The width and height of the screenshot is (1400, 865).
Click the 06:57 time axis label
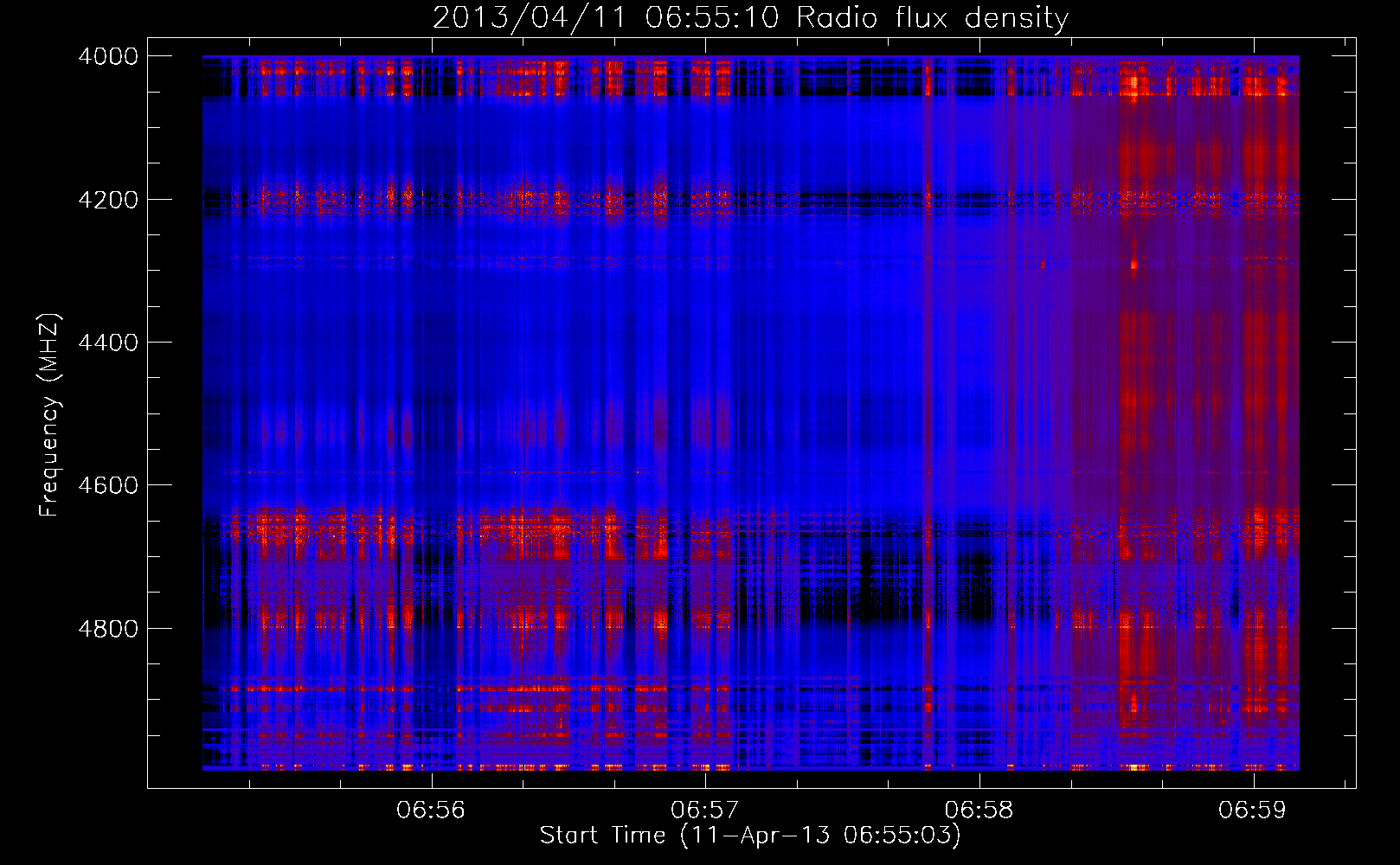click(x=705, y=811)
